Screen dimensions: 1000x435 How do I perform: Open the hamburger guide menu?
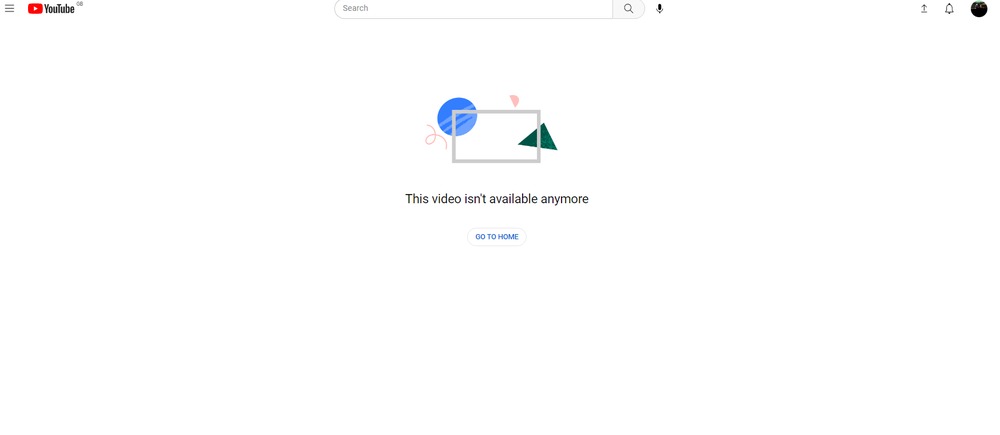point(10,8)
